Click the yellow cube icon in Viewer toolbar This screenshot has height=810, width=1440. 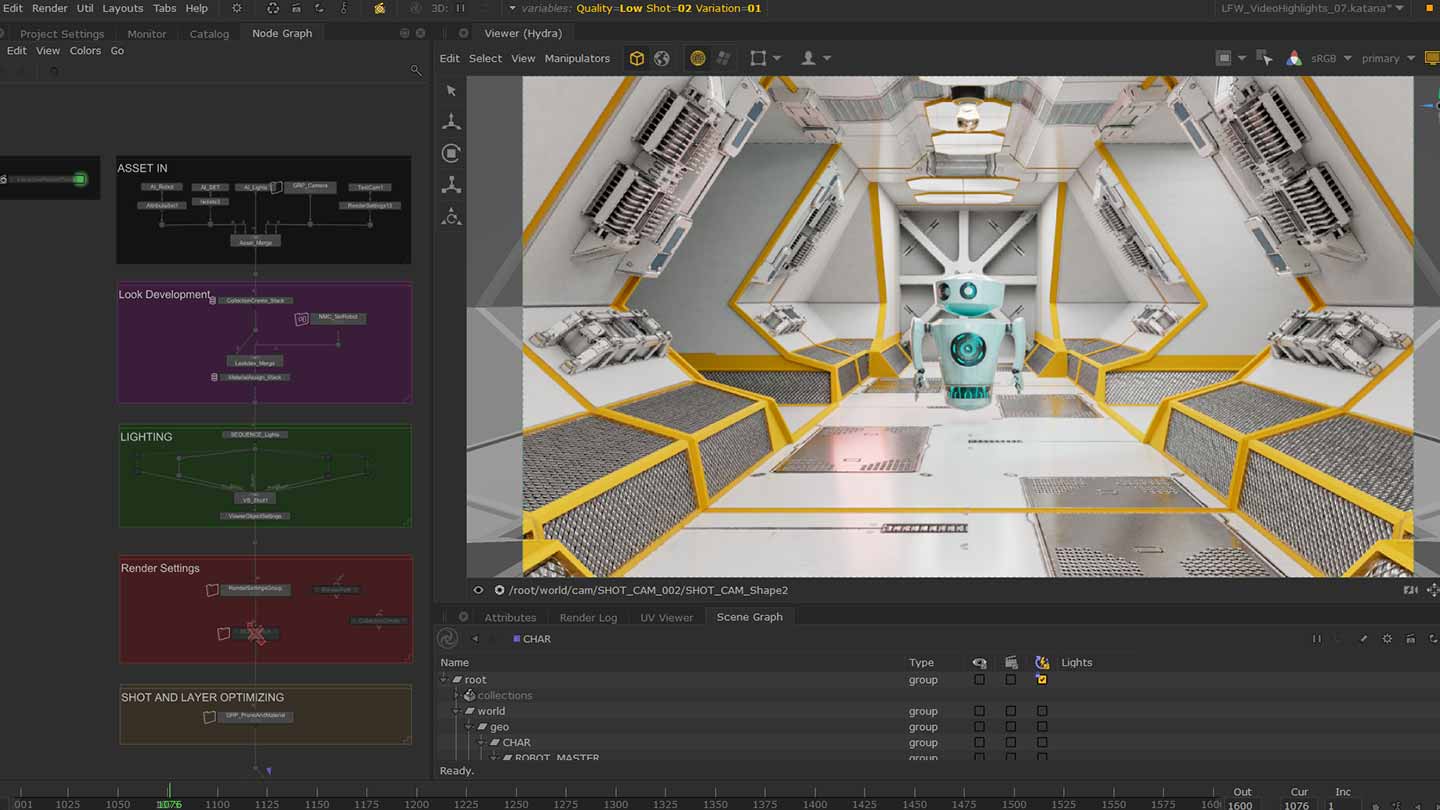click(x=637, y=59)
